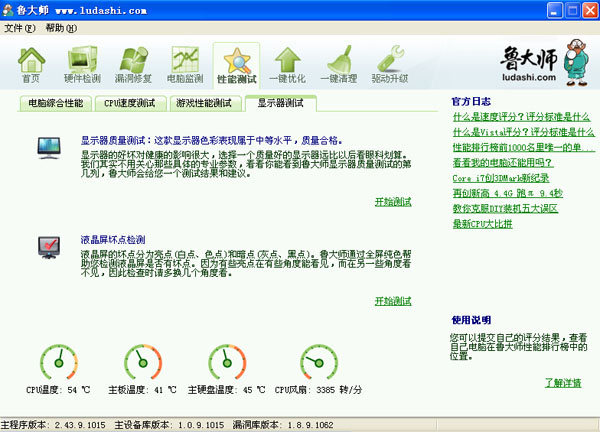Image resolution: width=600 pixels, height=432 pixels.
Task: Click the 了解详情 link
Action: pos(563,383)
